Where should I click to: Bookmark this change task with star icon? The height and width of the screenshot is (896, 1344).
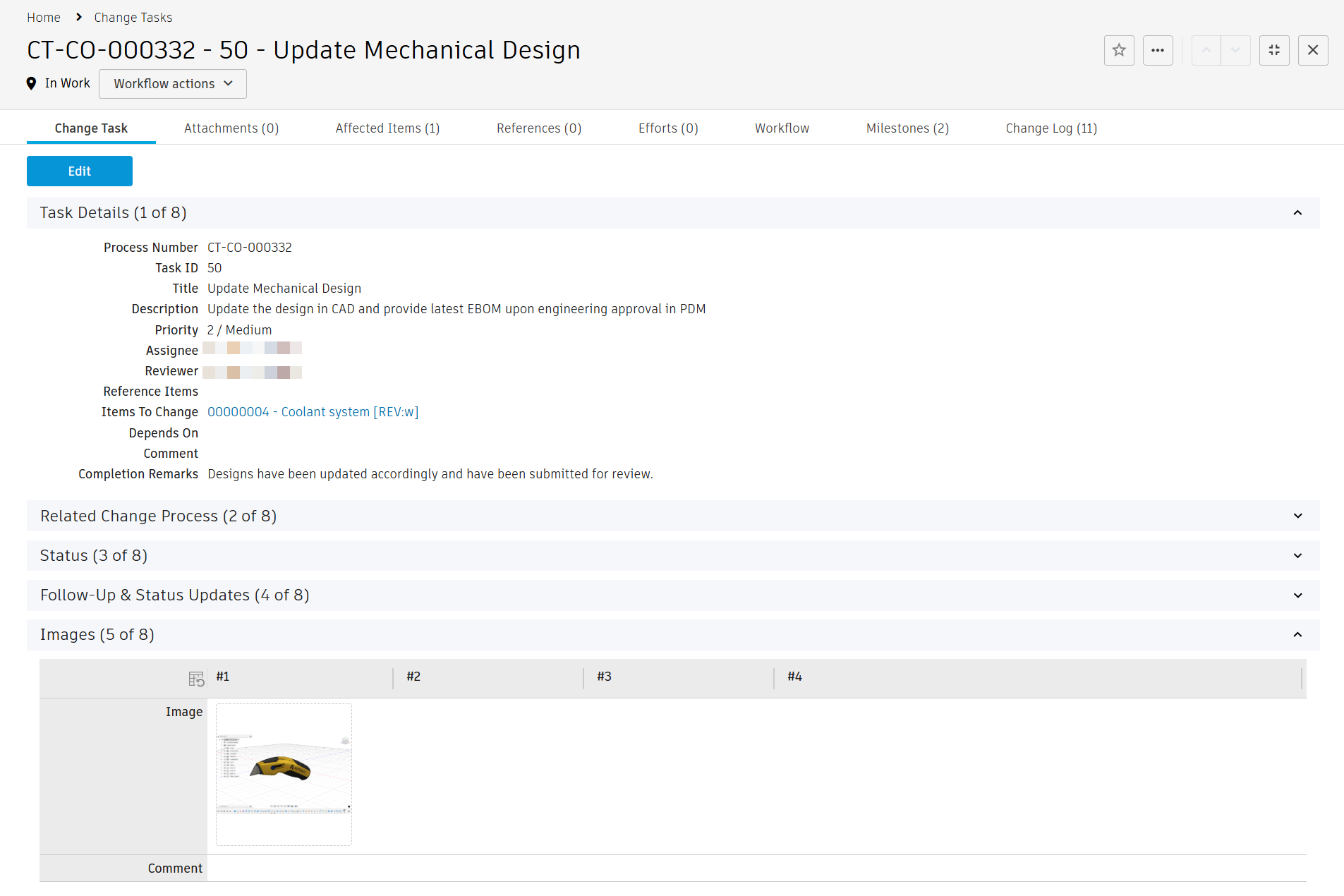1119,50
